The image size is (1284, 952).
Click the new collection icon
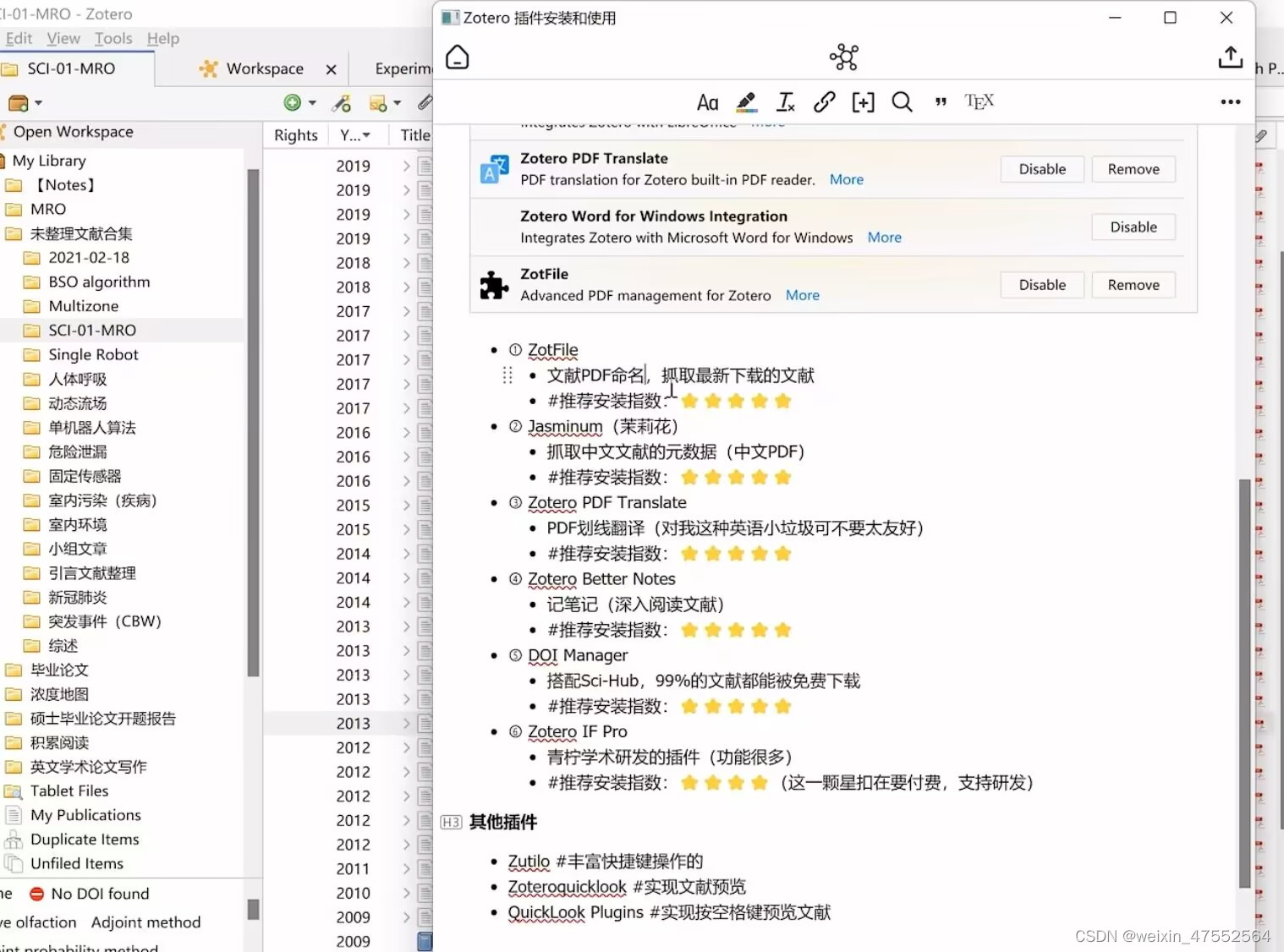(18, 103)
